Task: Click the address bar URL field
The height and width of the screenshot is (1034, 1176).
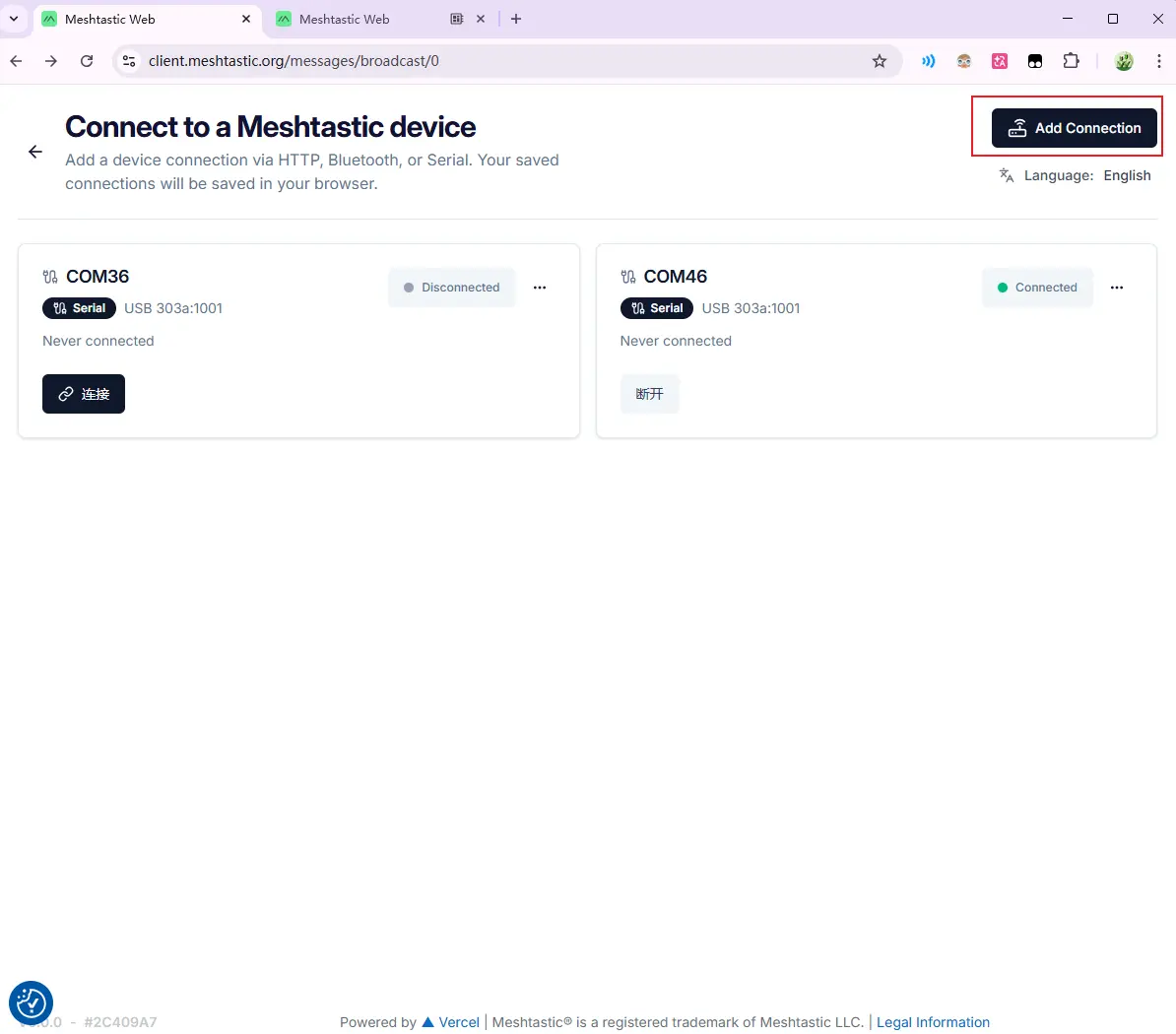Action: [x=492, y=61]
